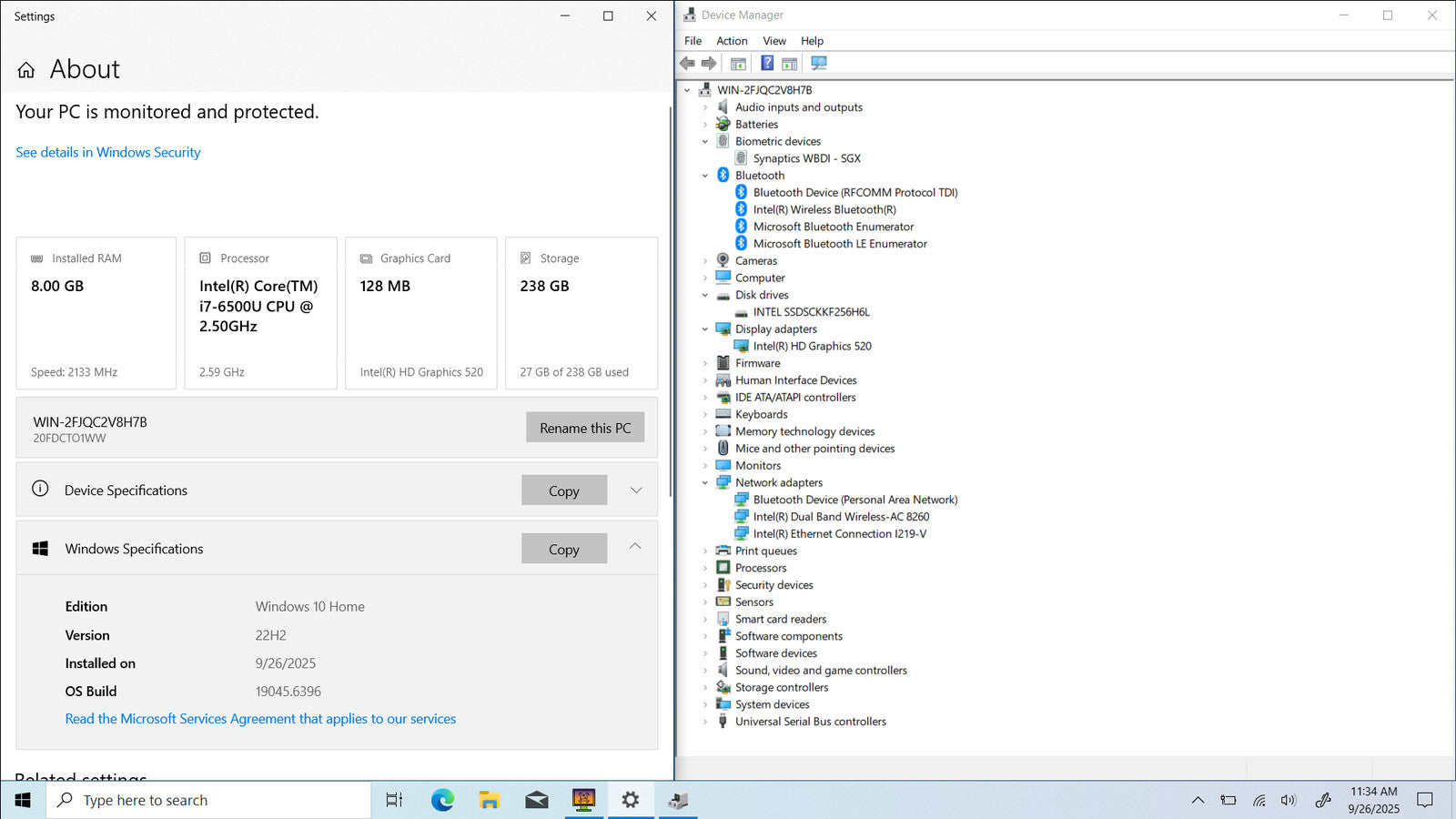Viewport: 1456px width, 819px height.
Task: Collapse the Bluetooth node
Action: [x=705, y=176]
